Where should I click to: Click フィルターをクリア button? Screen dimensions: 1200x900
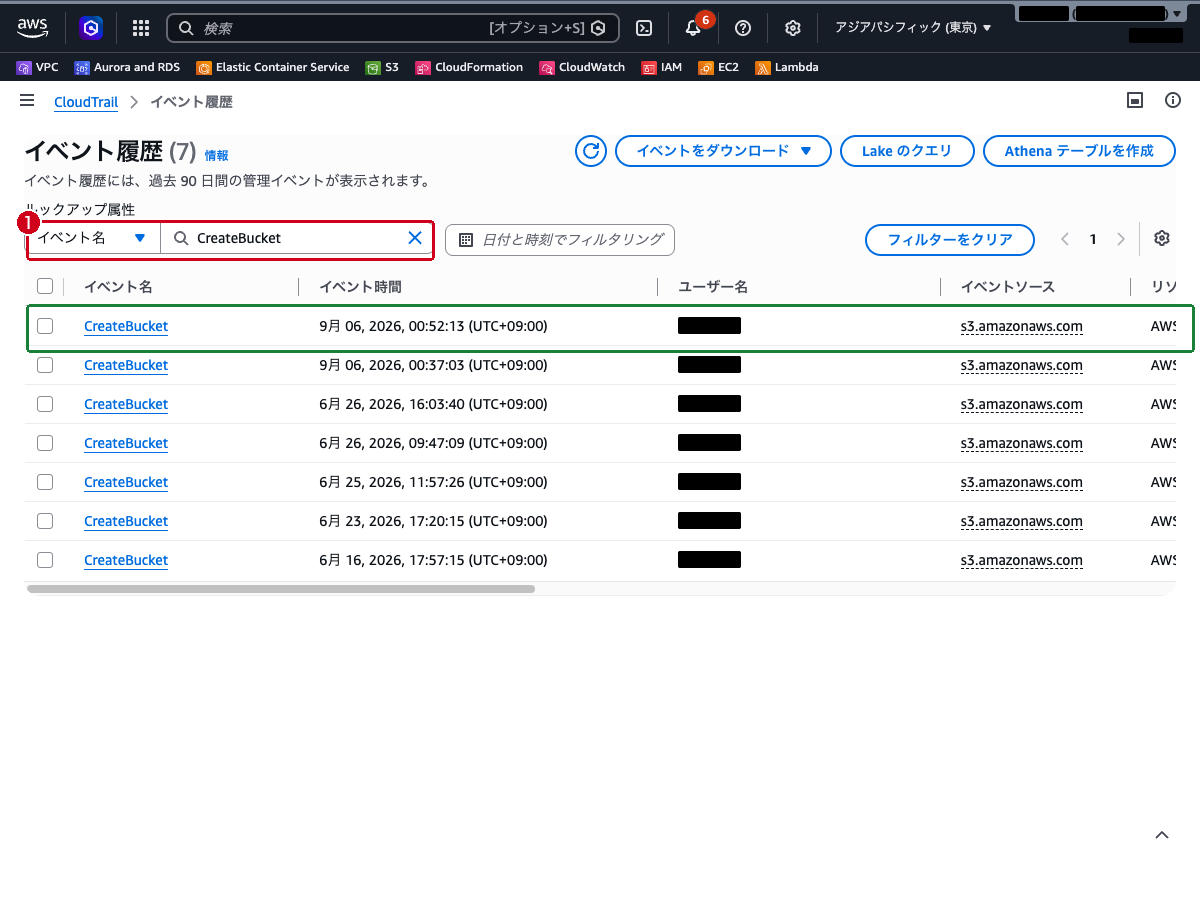950,239
